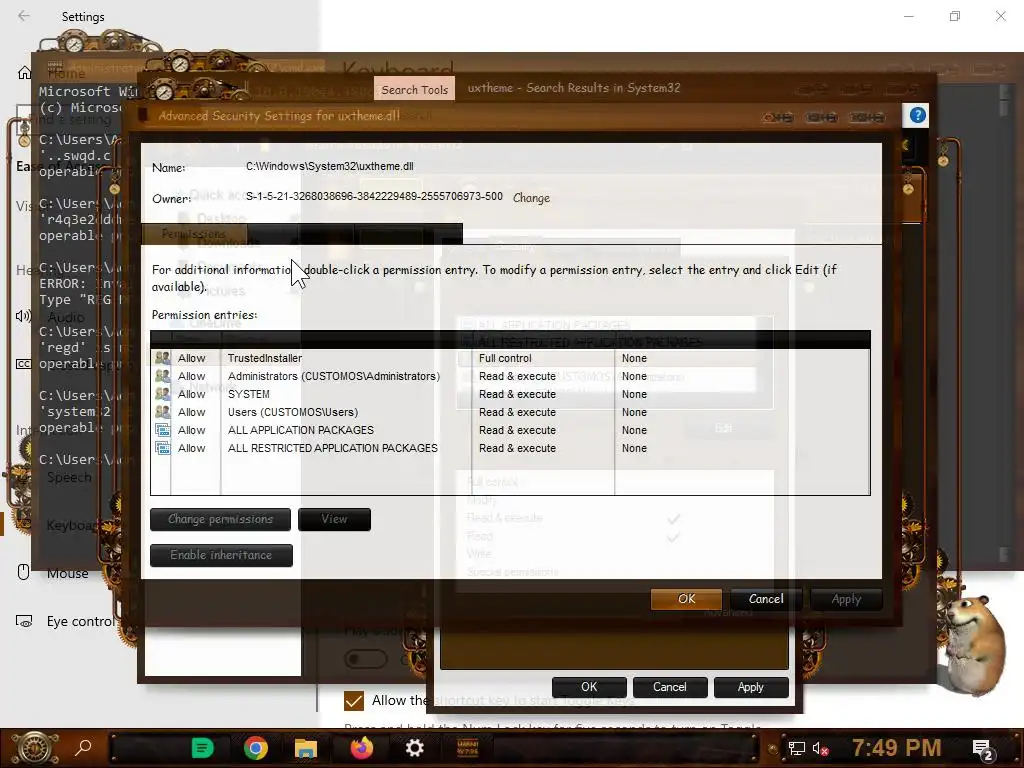
Task: Open Eye control in Settings sidebar
Action: [80, 621]
